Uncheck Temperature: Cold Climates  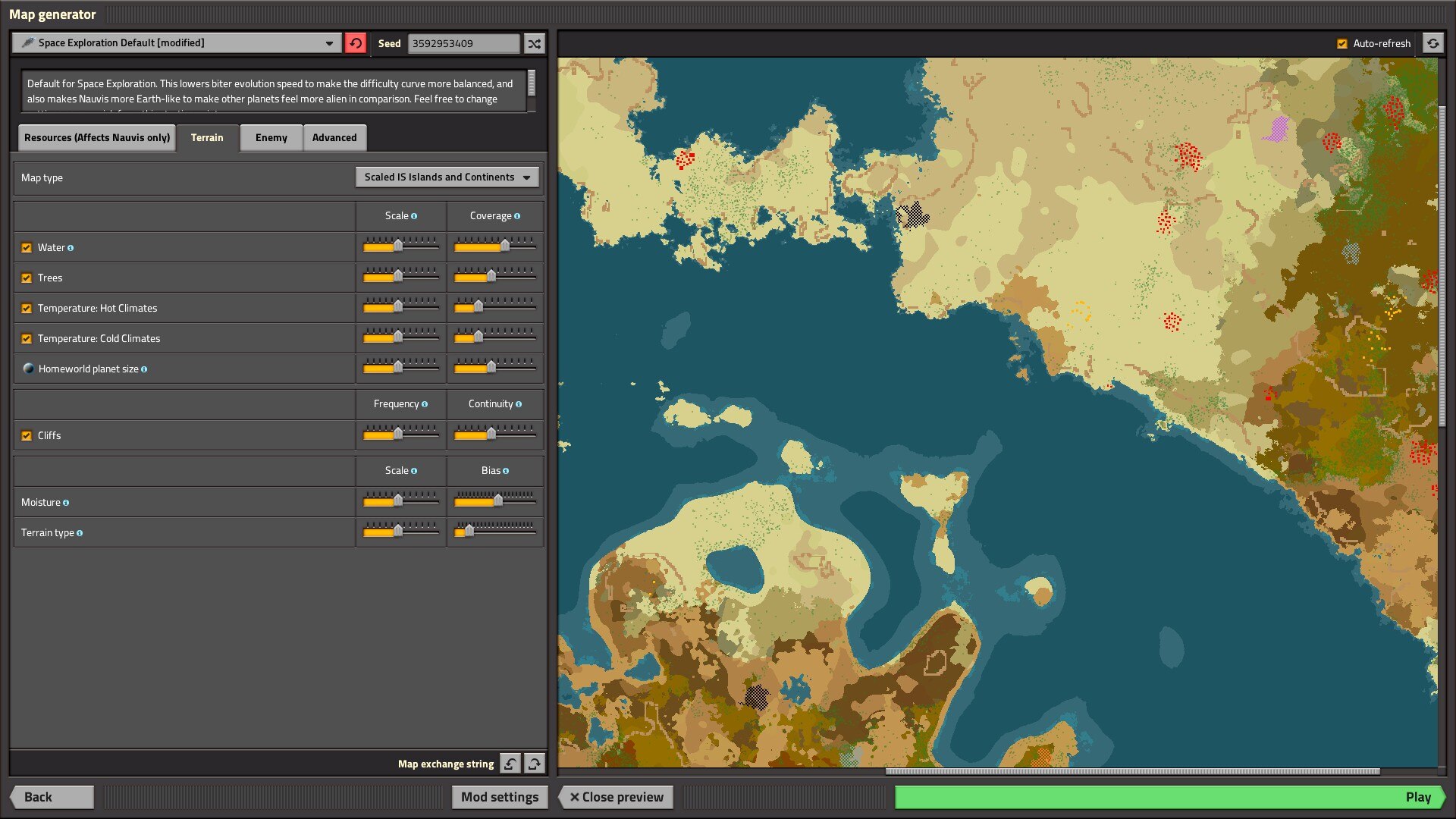pyautogui.click(x=27, y=339)
